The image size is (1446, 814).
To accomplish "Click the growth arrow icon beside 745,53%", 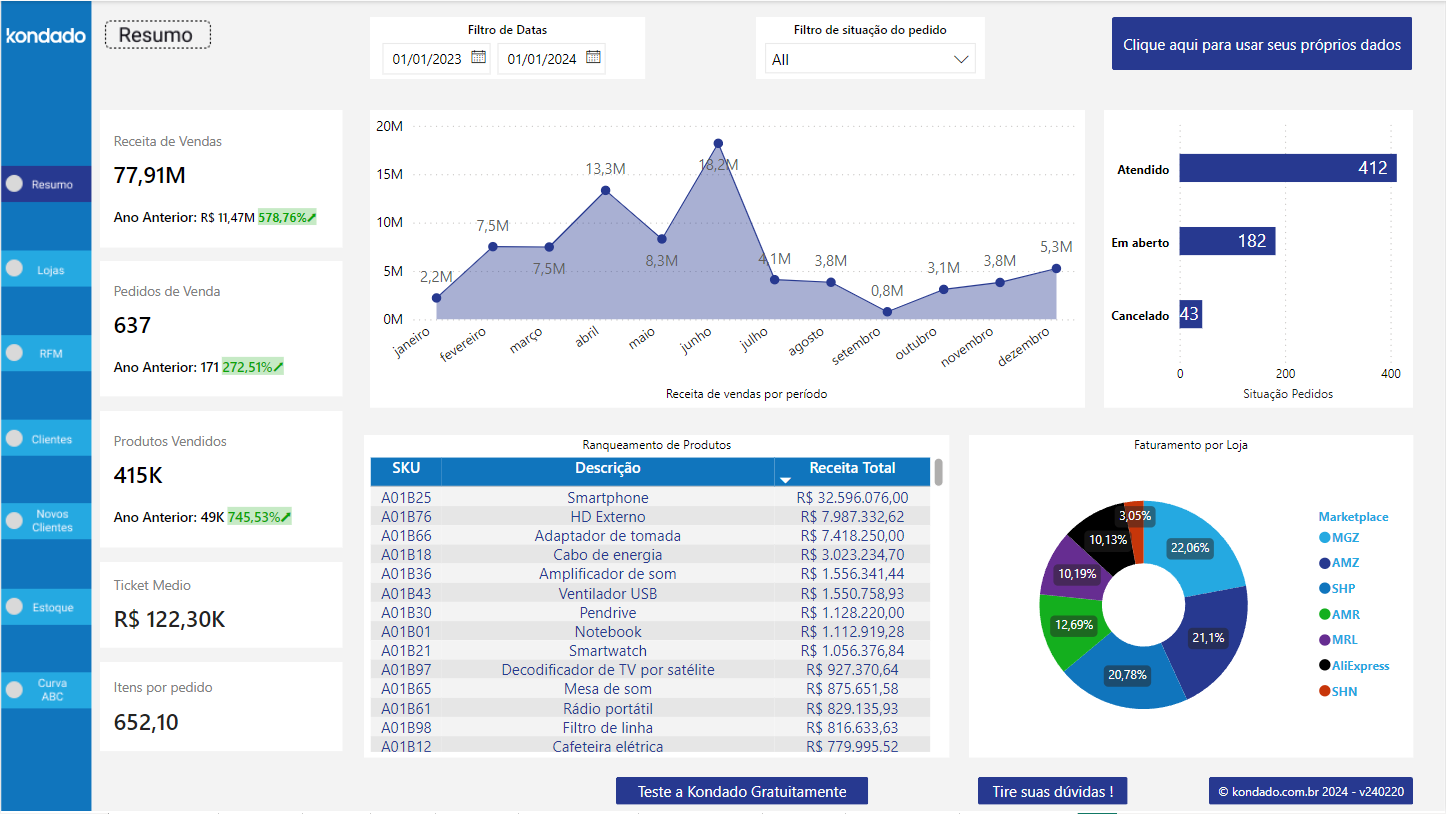I will [286, 516].
